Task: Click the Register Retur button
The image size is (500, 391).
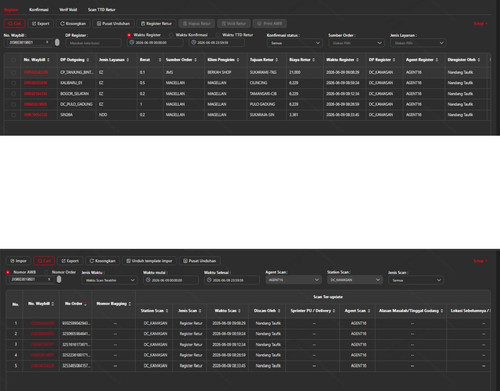Action: pyautogui.click(x=156, y=24)
